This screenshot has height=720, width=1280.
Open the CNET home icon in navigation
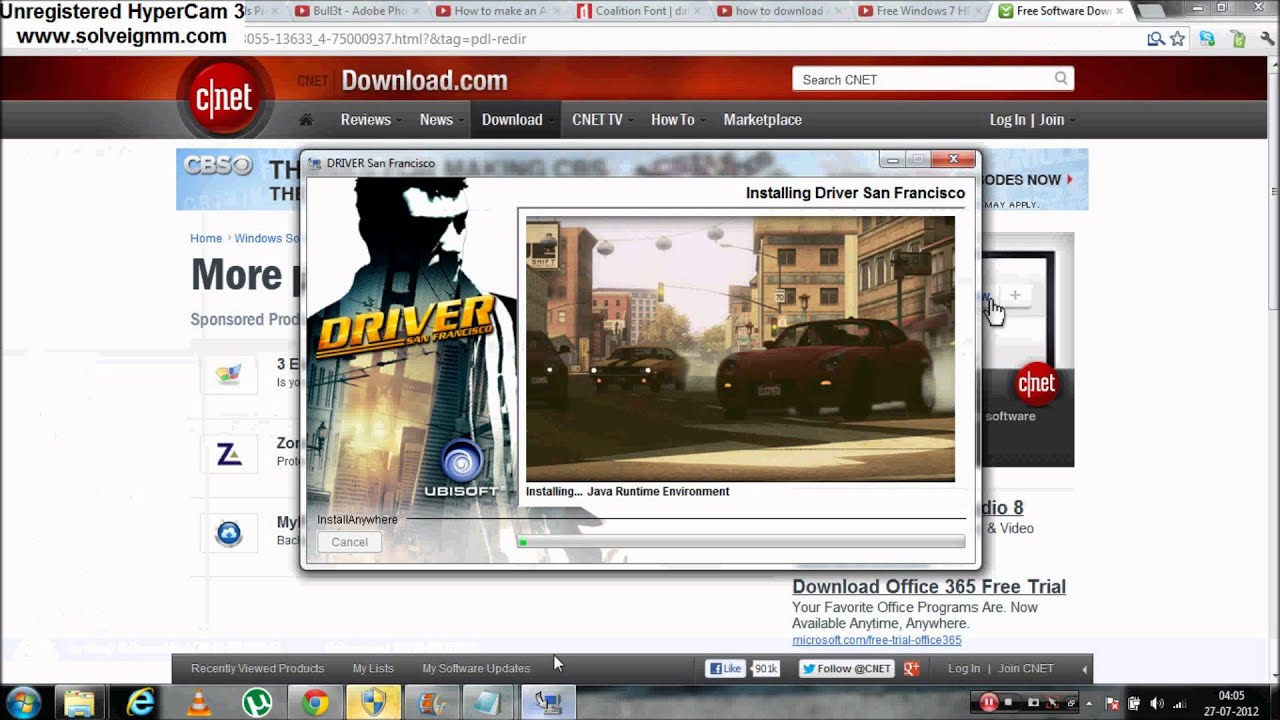(306, 119)
